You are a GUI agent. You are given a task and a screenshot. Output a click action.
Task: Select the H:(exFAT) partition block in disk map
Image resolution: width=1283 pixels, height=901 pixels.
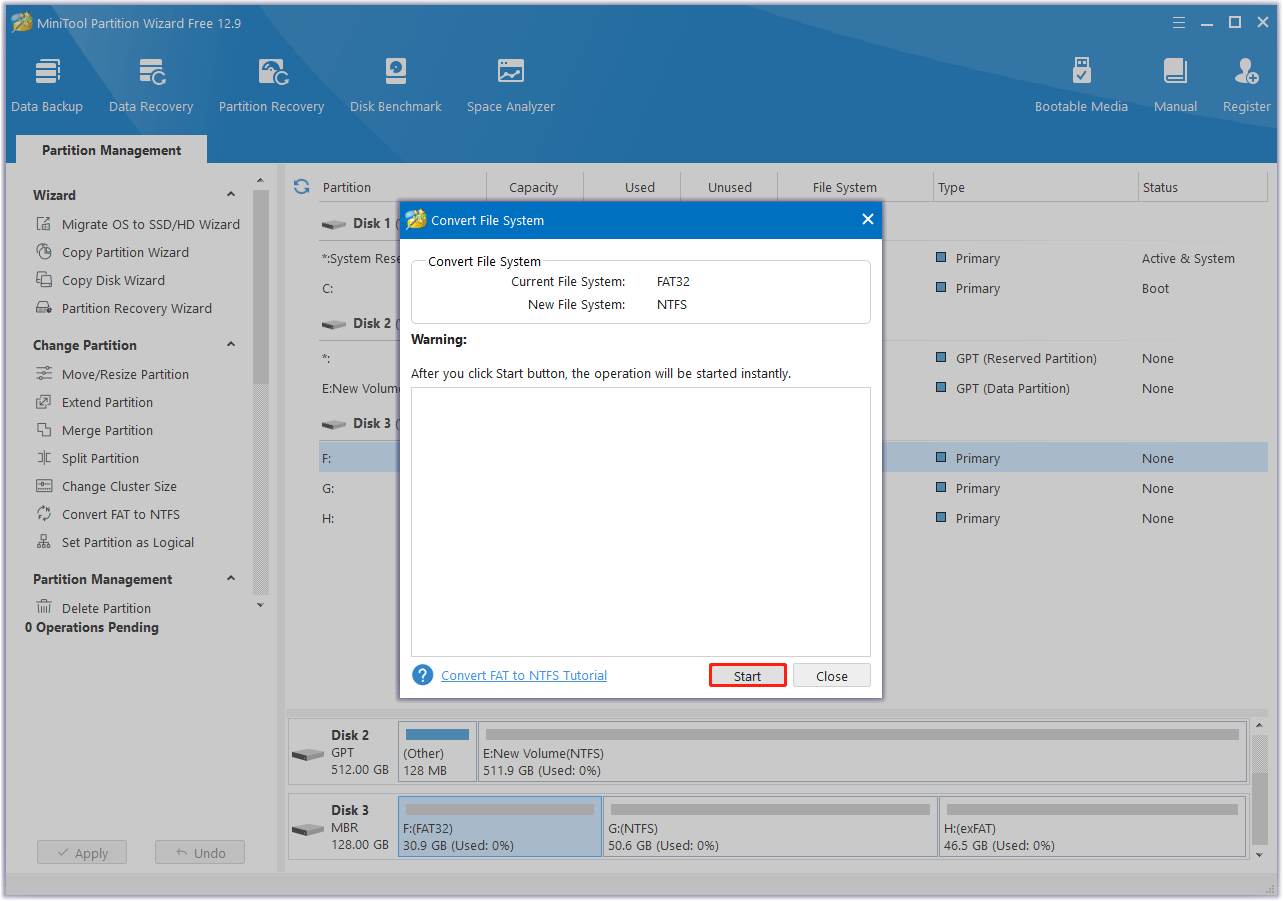(x=1092, y=827)
